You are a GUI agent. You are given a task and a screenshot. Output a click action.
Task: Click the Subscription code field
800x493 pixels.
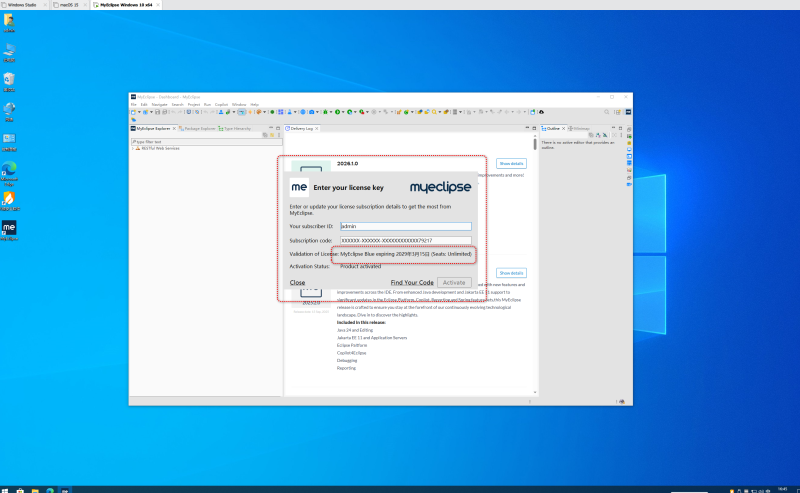(x=405, y=241)
